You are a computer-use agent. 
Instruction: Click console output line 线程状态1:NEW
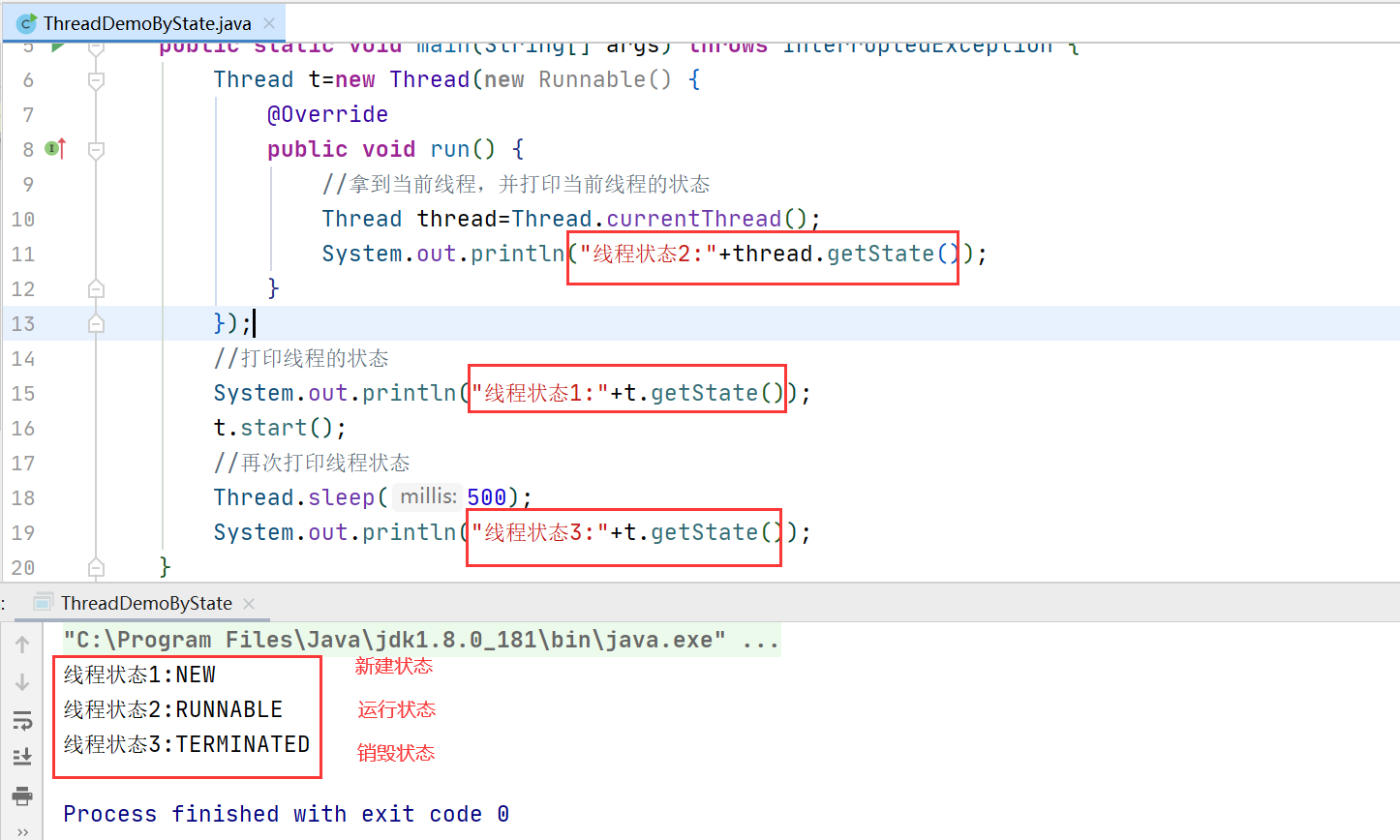tap(139, 675)
